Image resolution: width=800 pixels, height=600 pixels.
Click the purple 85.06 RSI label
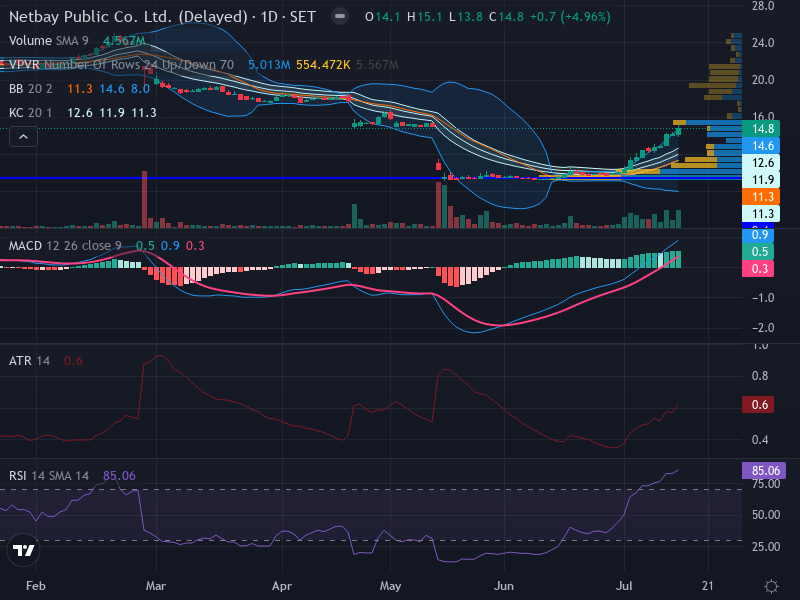(764, 470)
